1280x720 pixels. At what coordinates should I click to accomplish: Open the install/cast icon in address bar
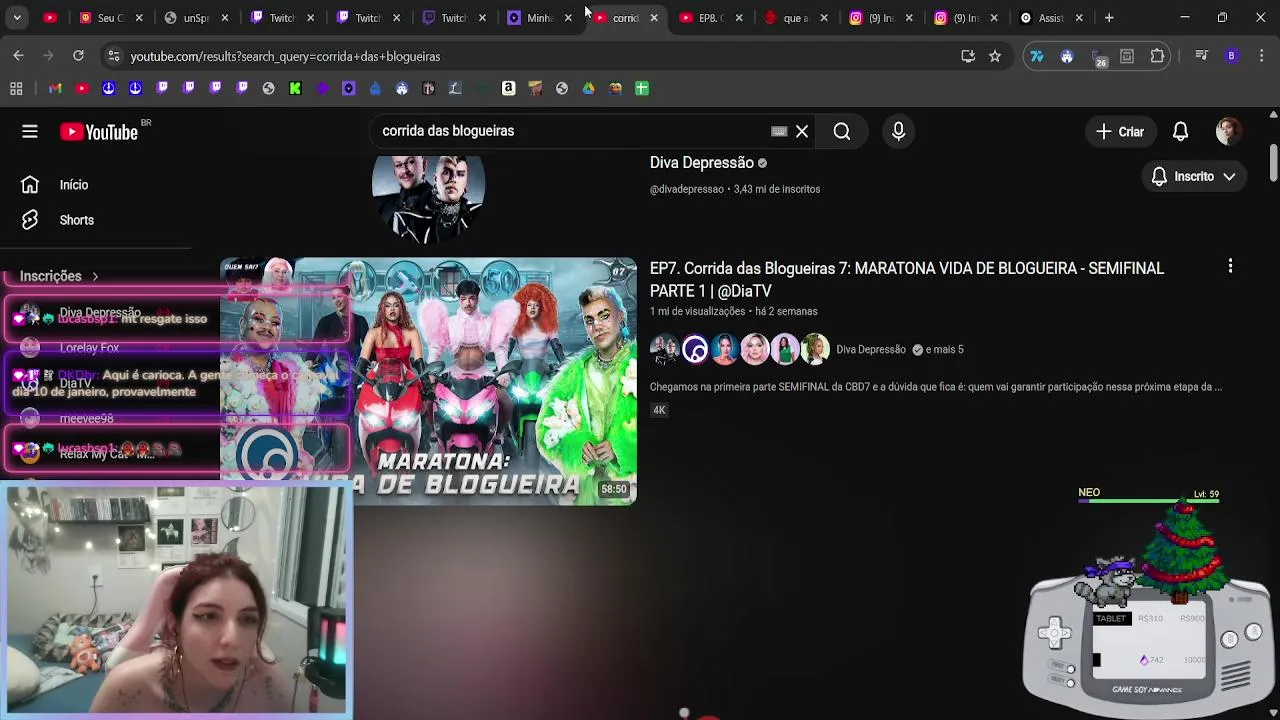point(968,56)
